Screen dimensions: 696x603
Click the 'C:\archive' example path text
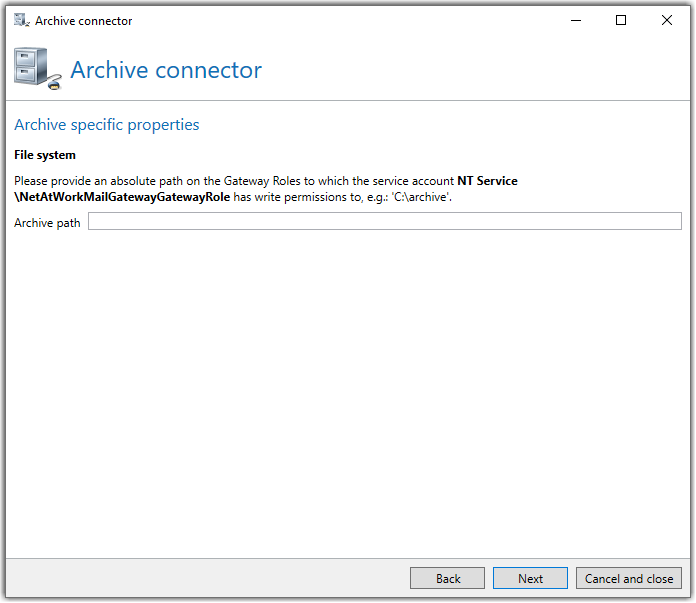(420, 197)
